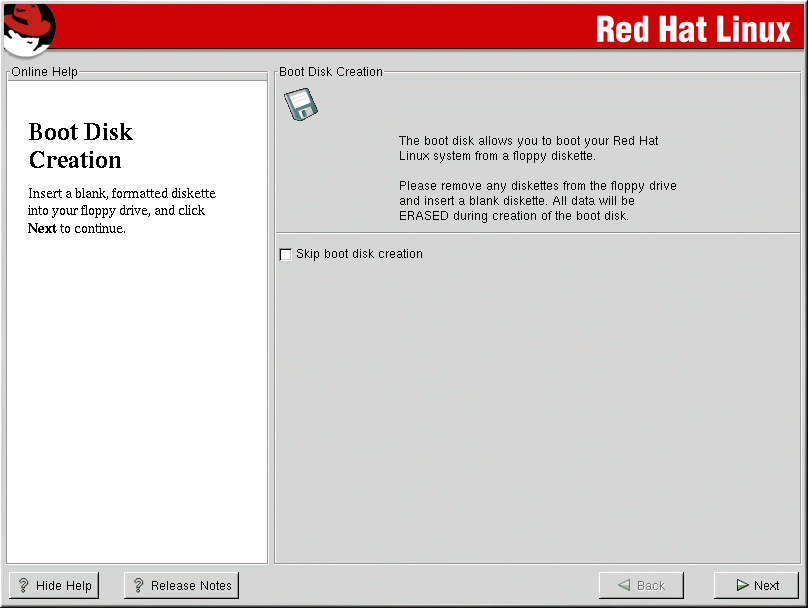Click the "Boot Disk Creation" frame title
The width and height of the screenshot is (808, 608).
click(330, 72)
